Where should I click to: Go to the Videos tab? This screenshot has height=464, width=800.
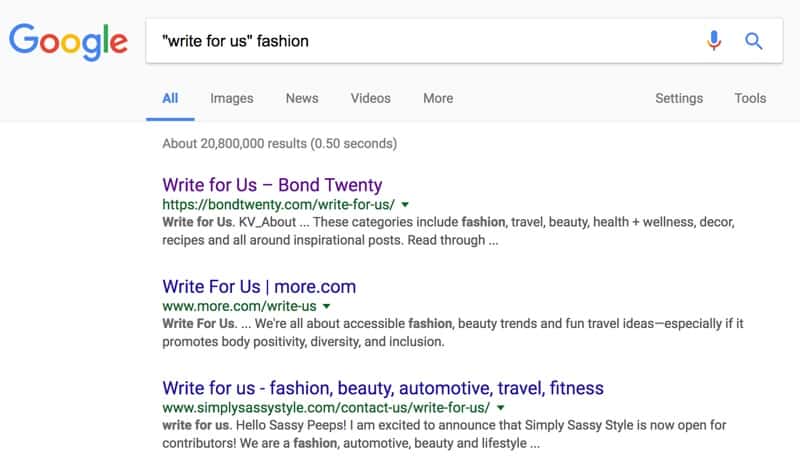[x=370, y=98]
